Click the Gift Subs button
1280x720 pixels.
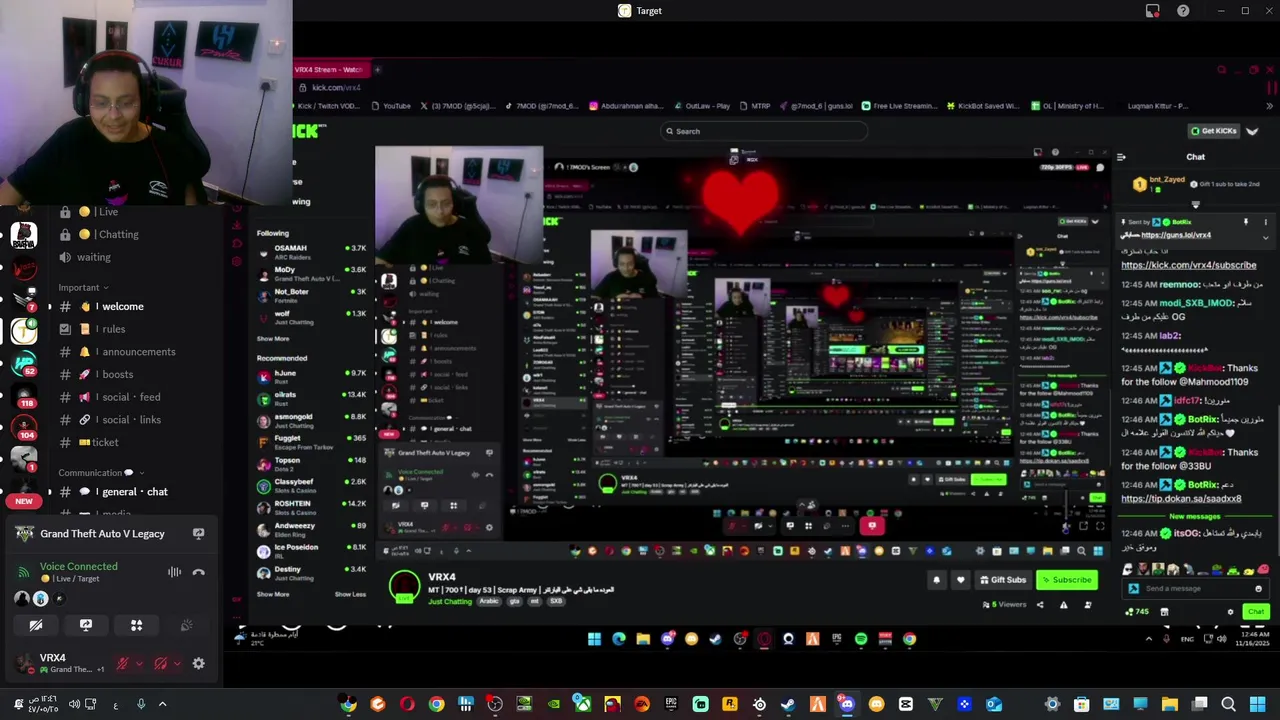point(1003,580)
